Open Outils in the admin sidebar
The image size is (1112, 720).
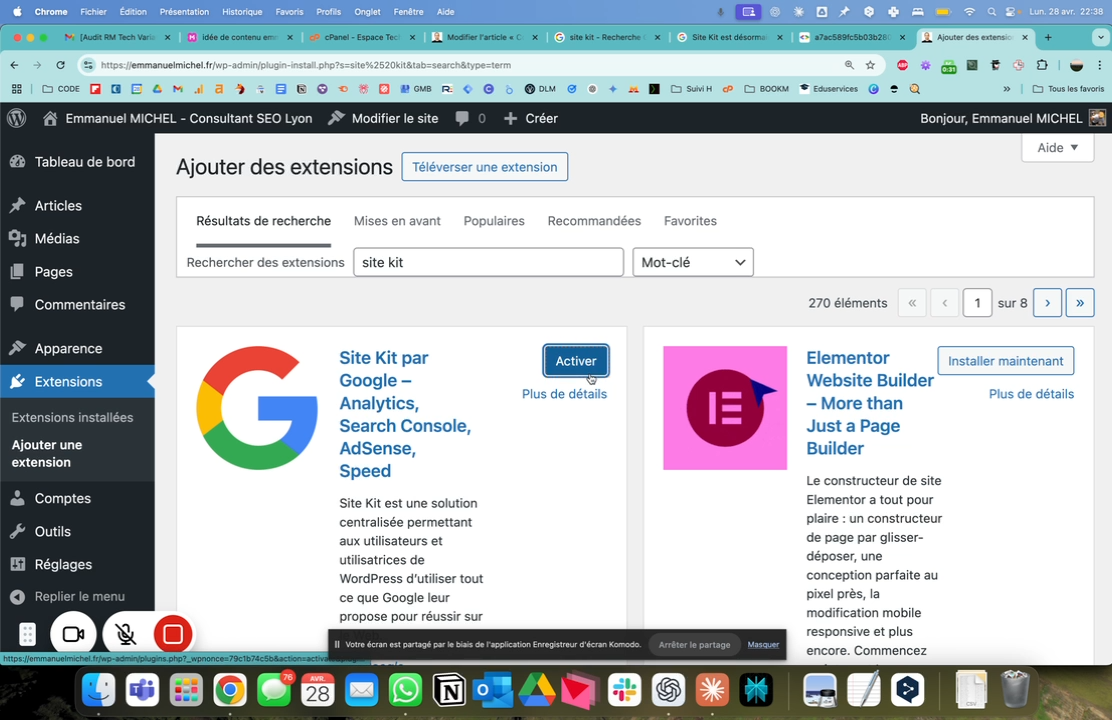[77, 531]
